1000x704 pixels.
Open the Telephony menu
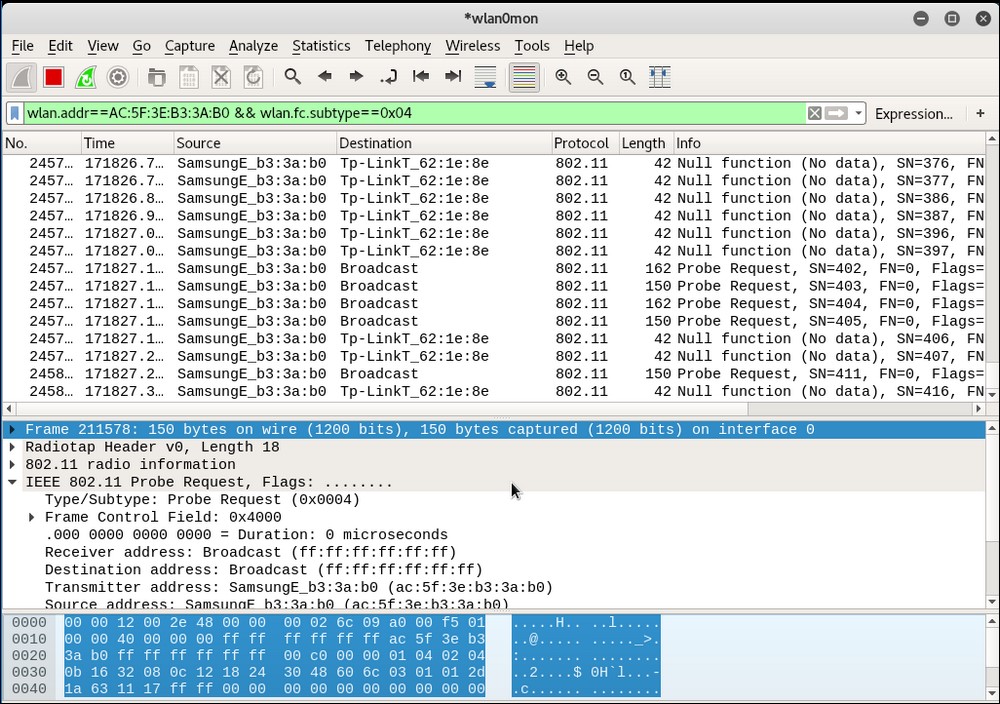click(397, 46)
